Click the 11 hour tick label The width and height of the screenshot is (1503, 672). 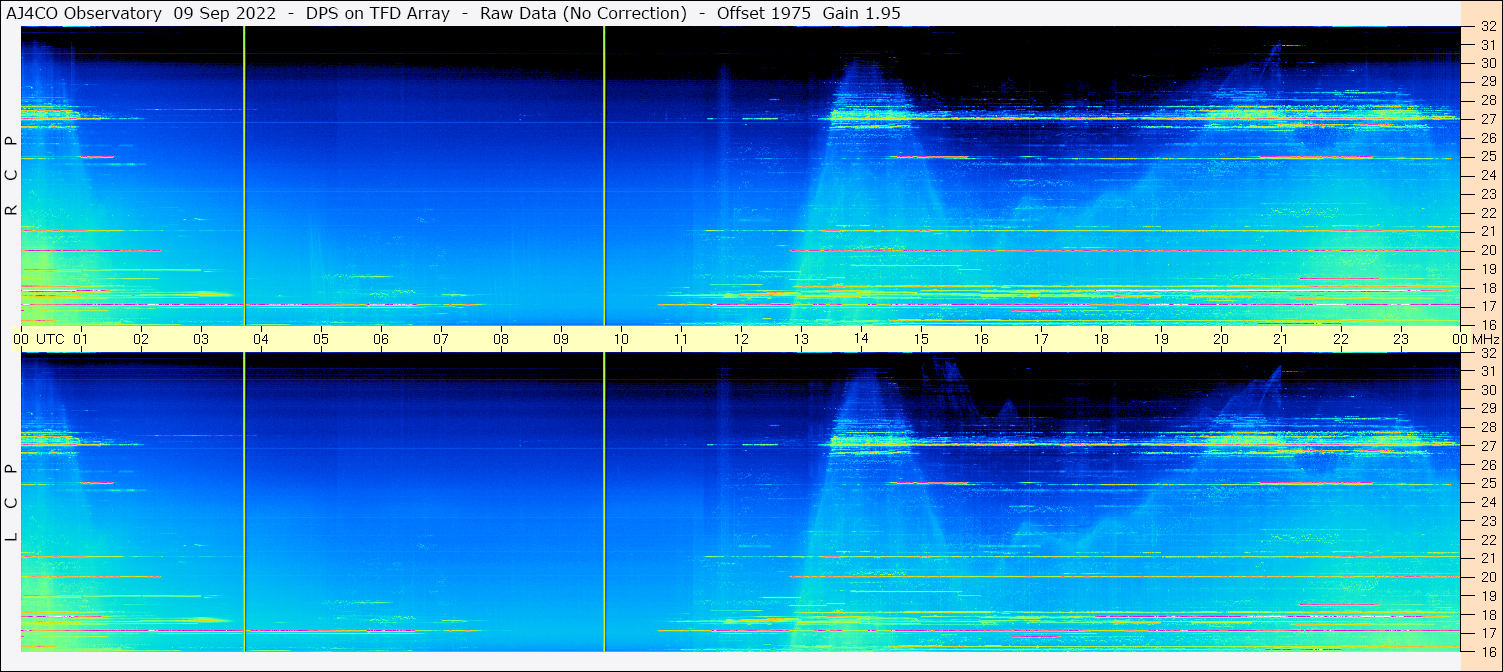point(681,339)
